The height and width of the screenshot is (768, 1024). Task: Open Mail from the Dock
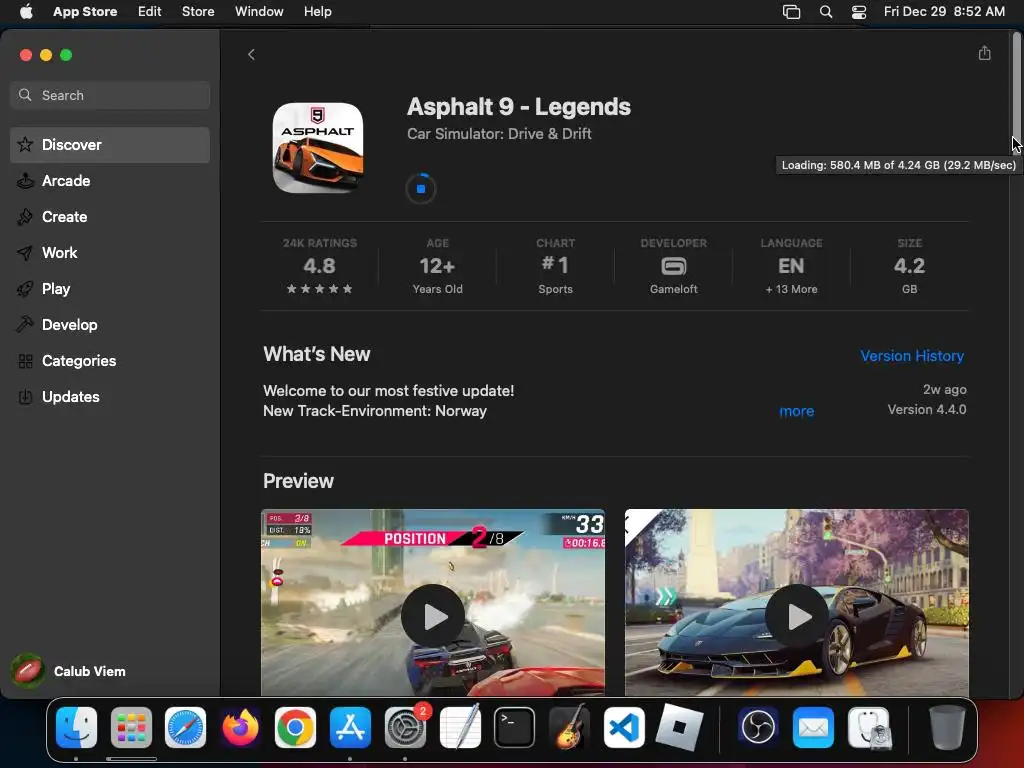point(813,728)
